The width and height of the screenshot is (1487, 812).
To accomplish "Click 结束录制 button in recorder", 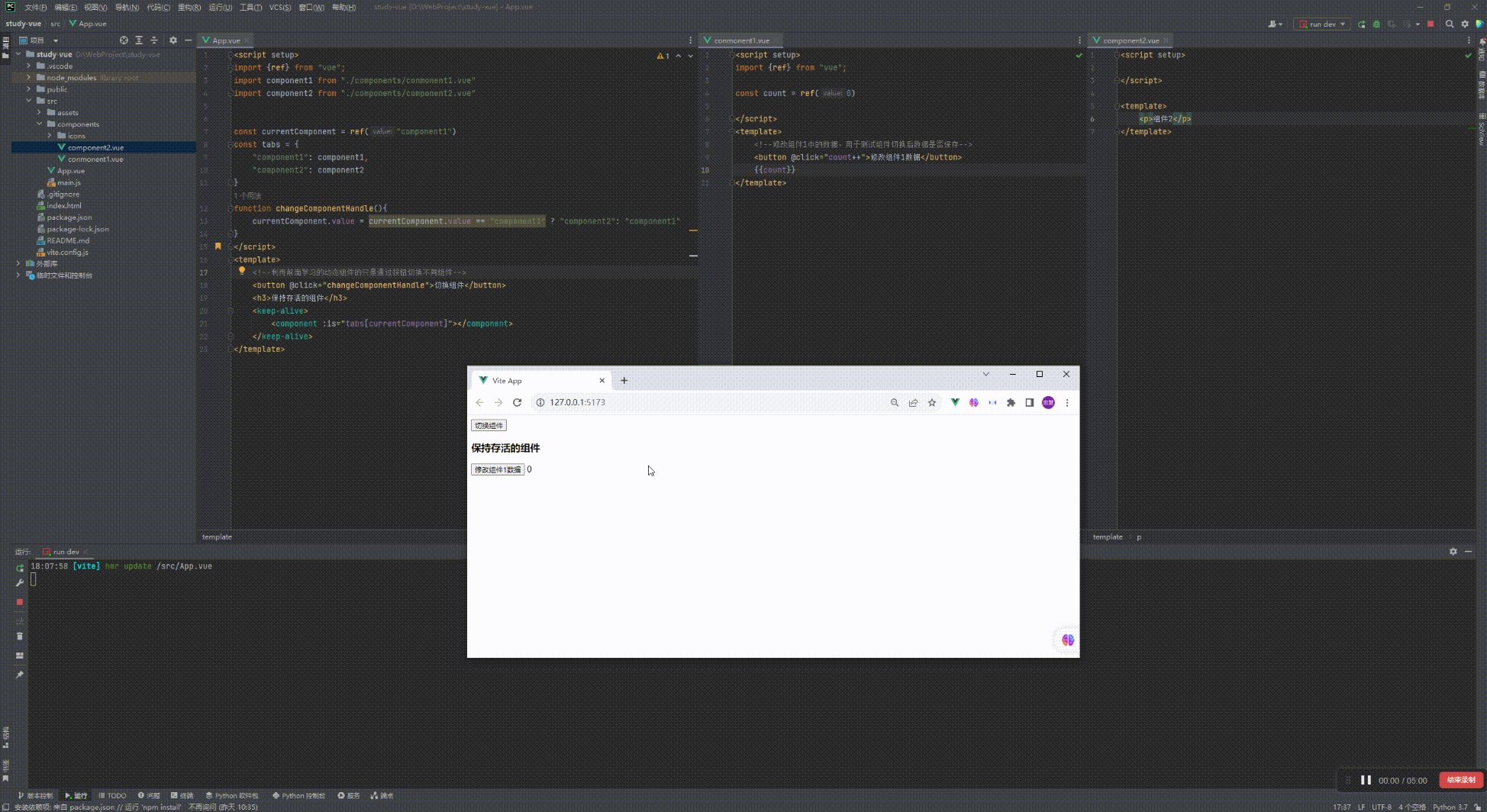I will pyautogui.click(x=1461, y=780).
